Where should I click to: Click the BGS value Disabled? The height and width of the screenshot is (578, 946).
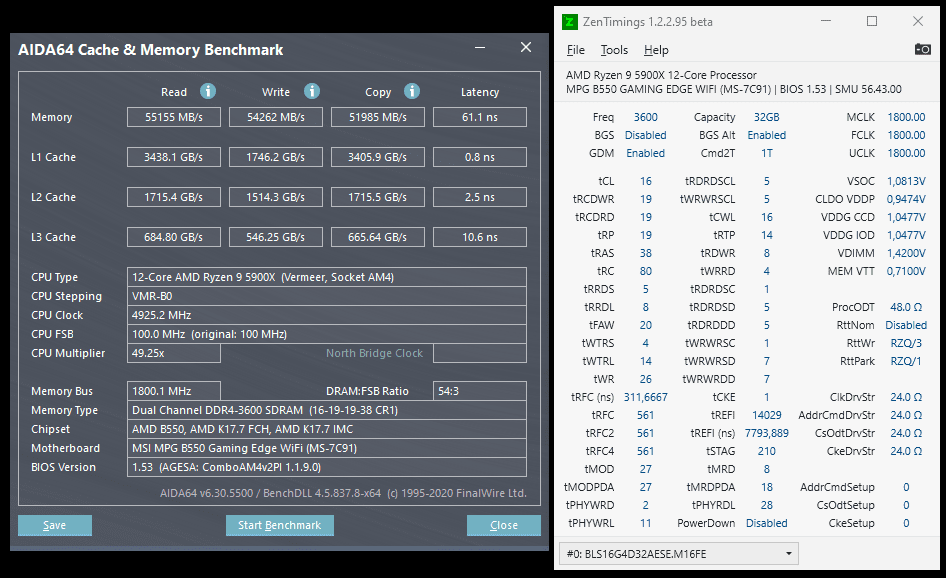tap(646, 135)
